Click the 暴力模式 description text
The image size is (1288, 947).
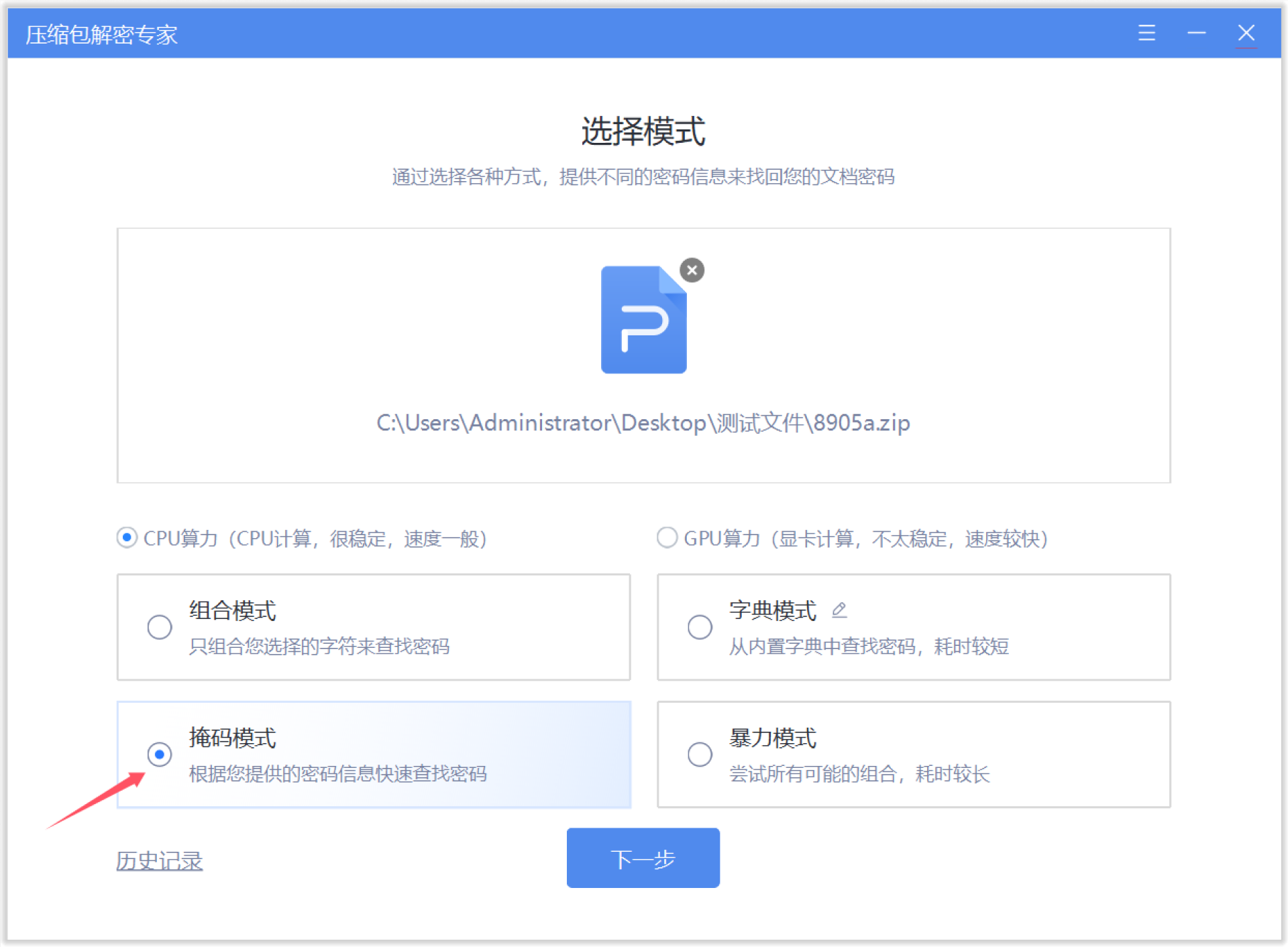pos(859,775)
